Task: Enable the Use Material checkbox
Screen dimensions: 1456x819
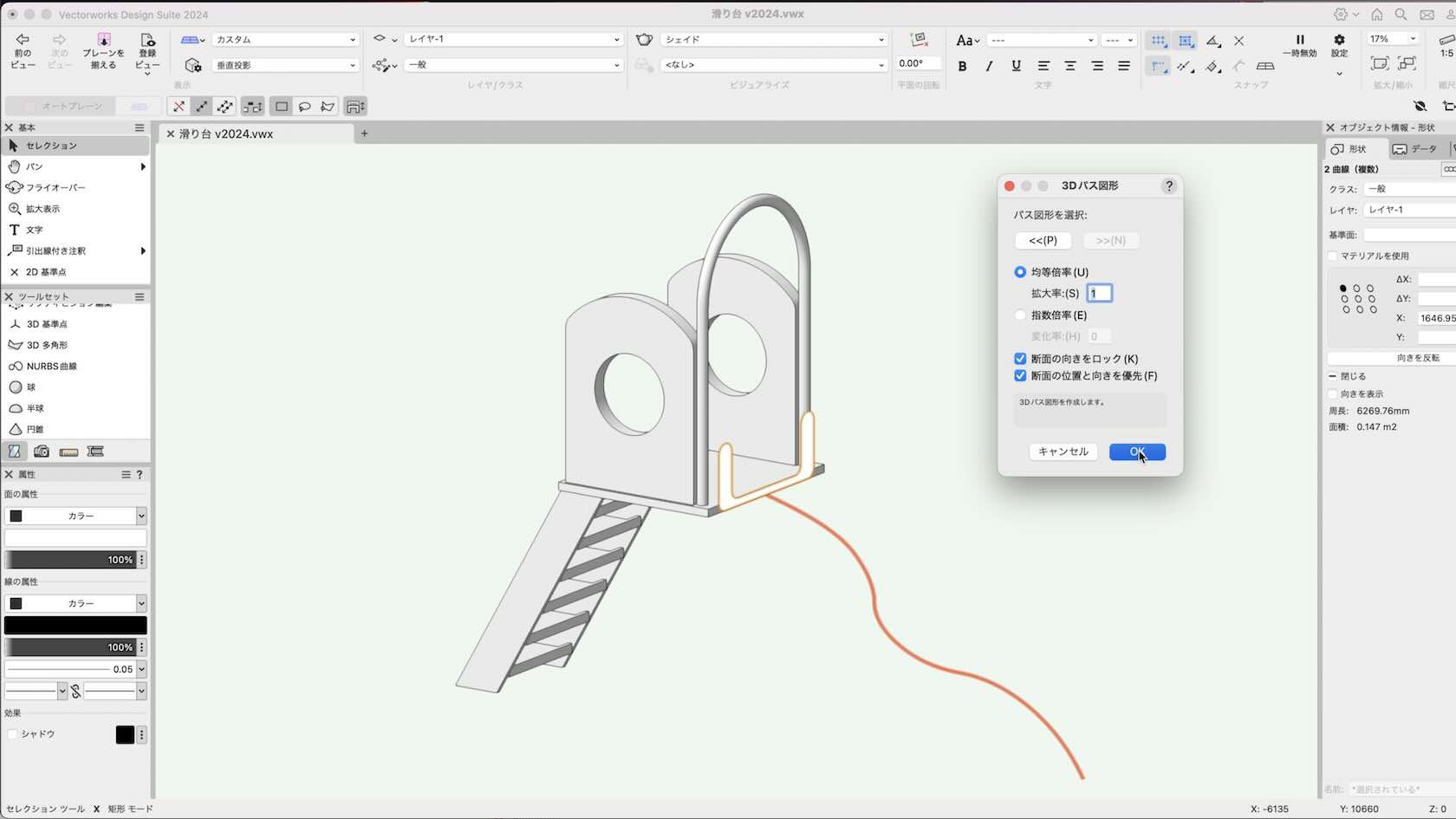Action: click(x=1333, y=256)
